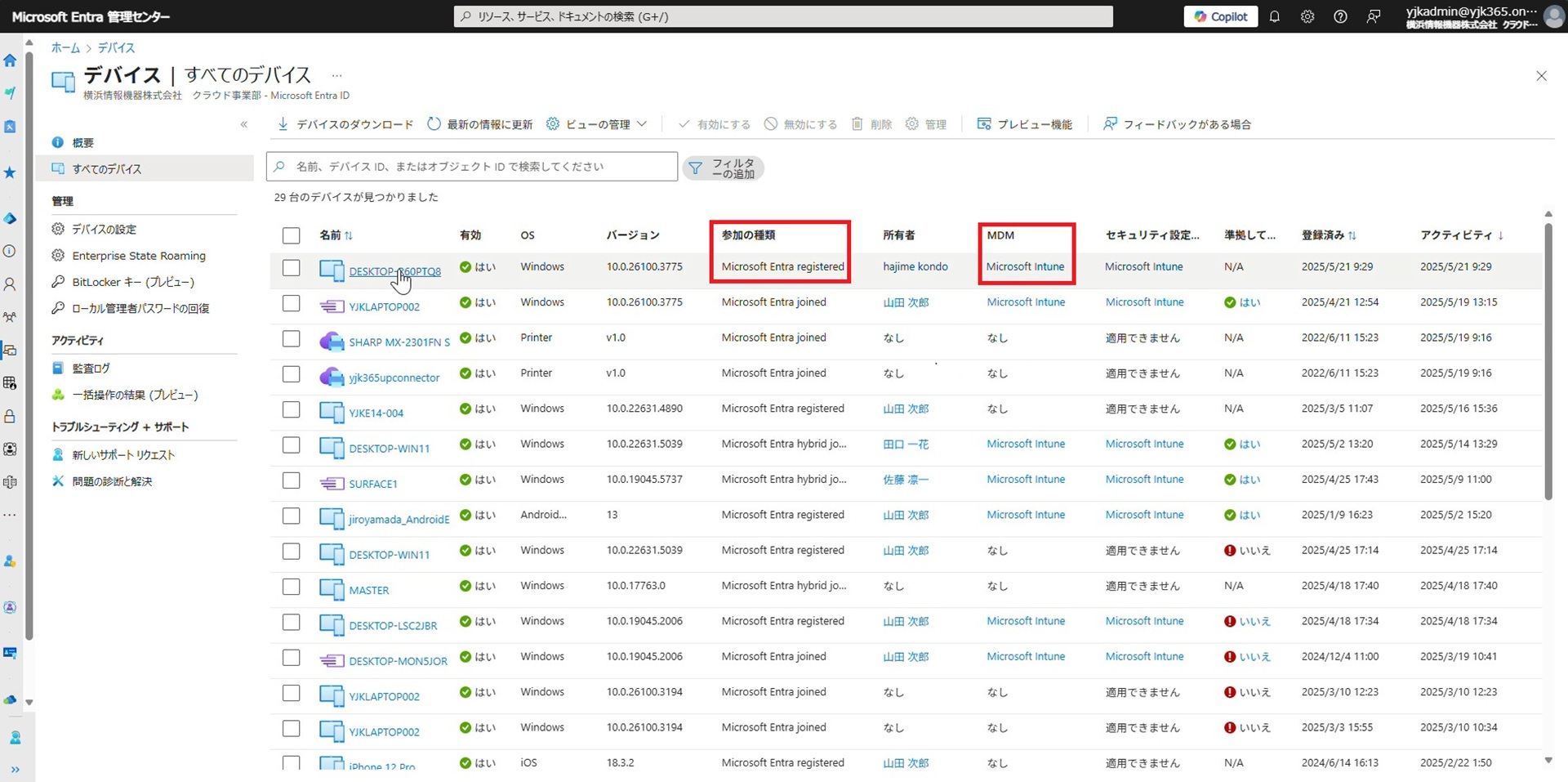Open ローカル管理者パスワードの回復
This screenshot has height=782, width=1568.
coord(140,308)
